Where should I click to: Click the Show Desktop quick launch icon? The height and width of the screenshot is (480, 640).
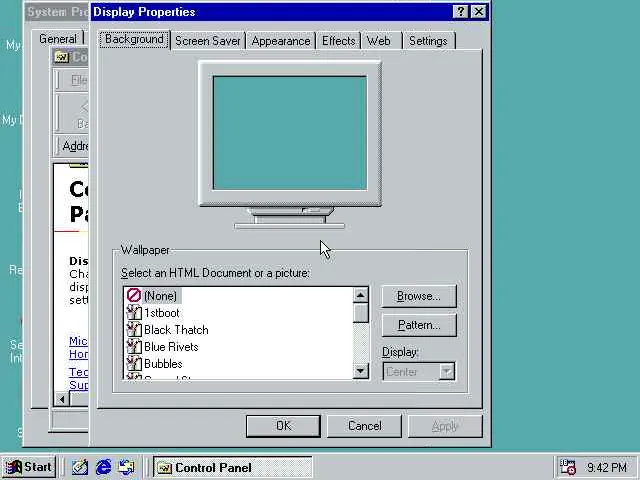(80, 467)
